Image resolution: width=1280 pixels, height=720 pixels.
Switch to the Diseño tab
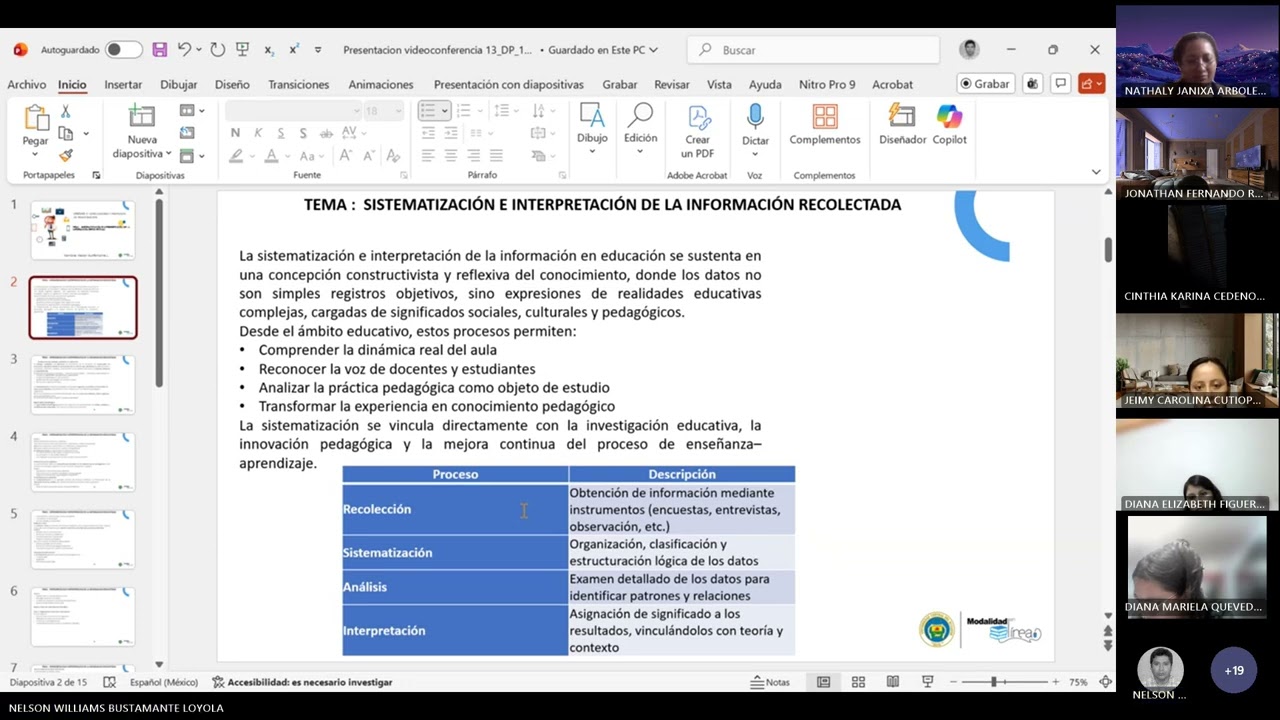pyautogui.click(x=232, y=85)
